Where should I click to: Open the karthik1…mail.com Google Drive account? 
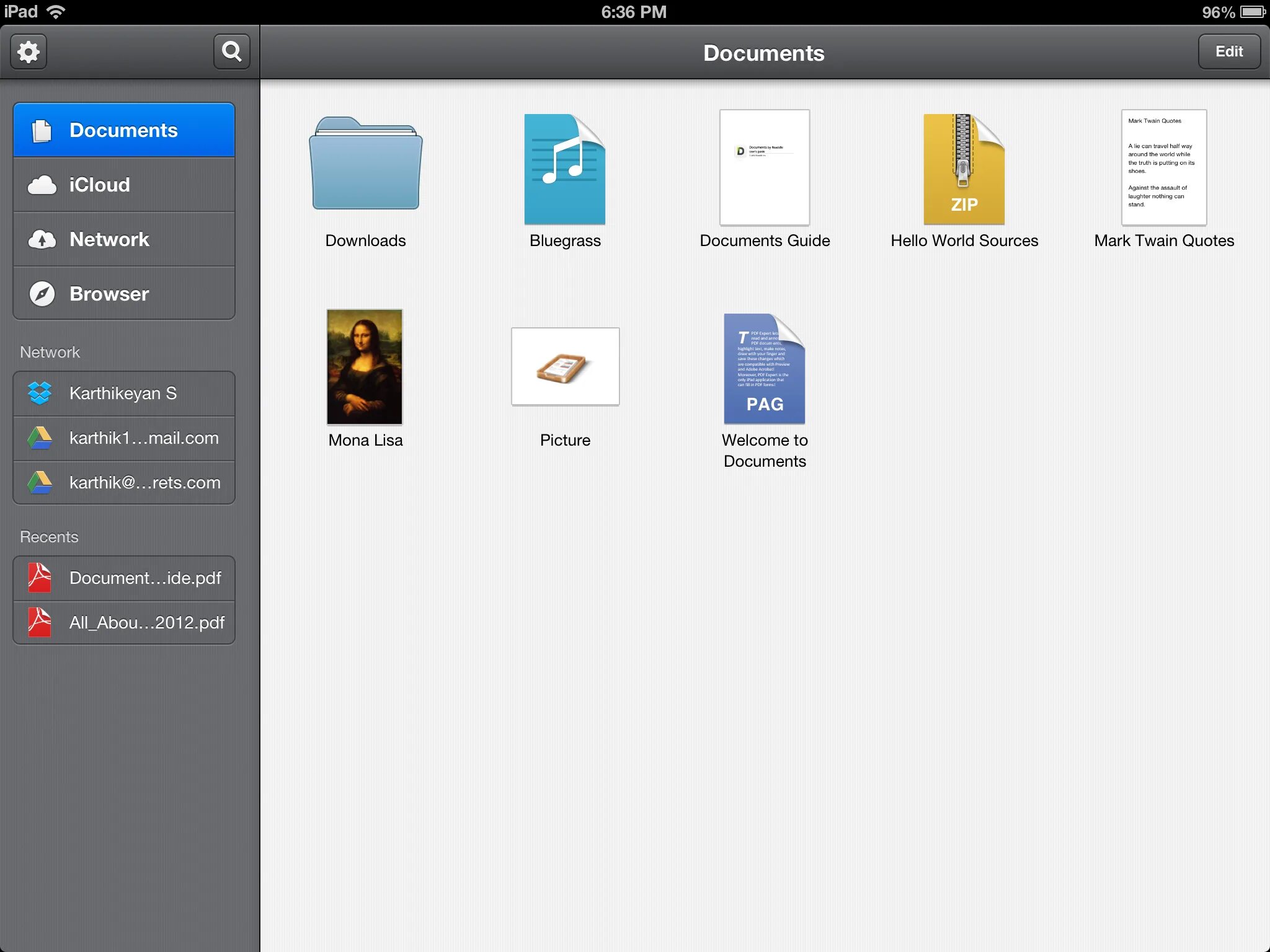pos(124,438)
